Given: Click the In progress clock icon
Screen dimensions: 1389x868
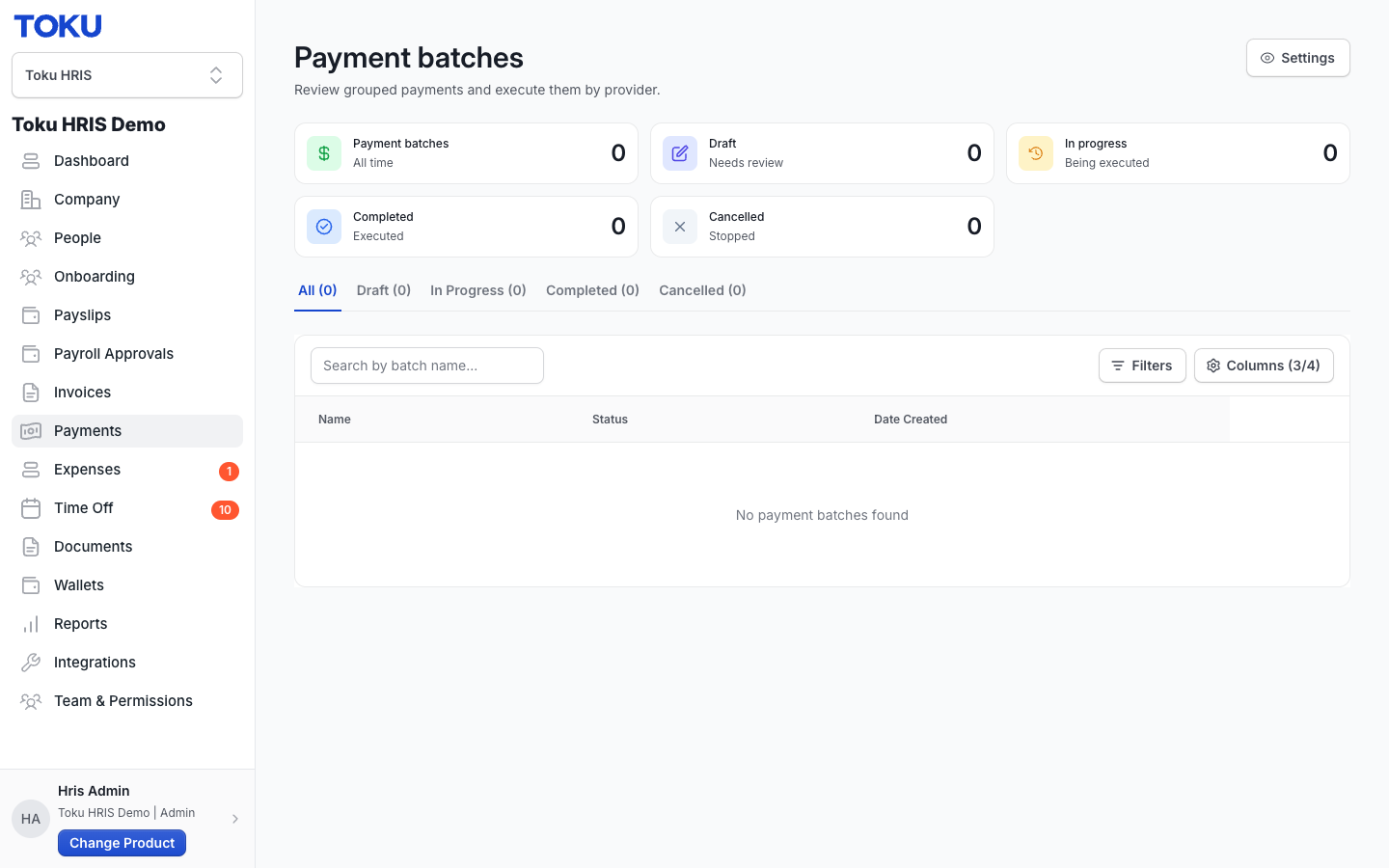Looking at the screenshot, I should click(1036, 153).
